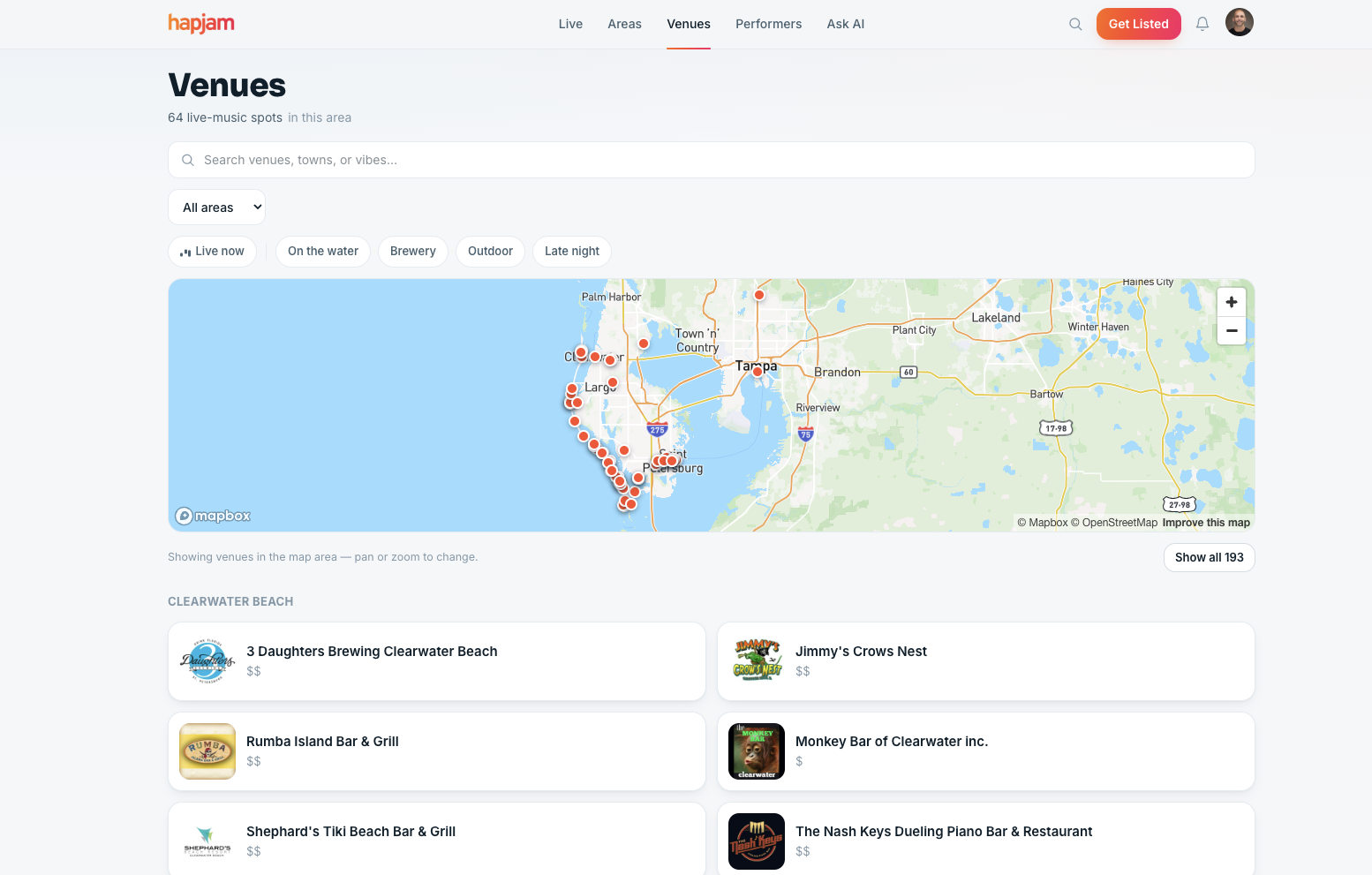1372x875 pixels.
Task: Click Show all 193 button
Action: coord(1209,557)
